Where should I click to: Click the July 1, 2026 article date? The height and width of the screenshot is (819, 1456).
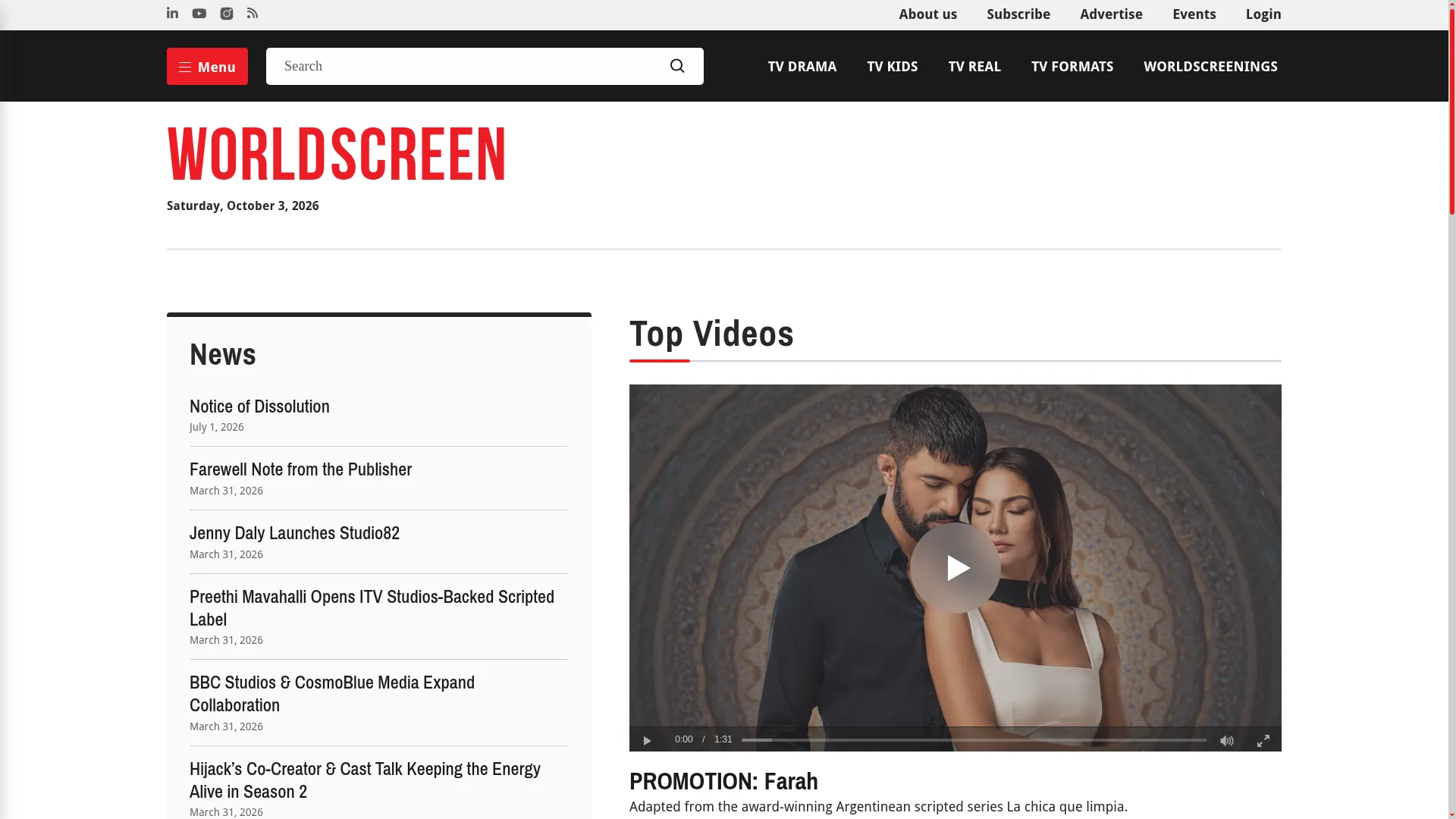(216, 428)
